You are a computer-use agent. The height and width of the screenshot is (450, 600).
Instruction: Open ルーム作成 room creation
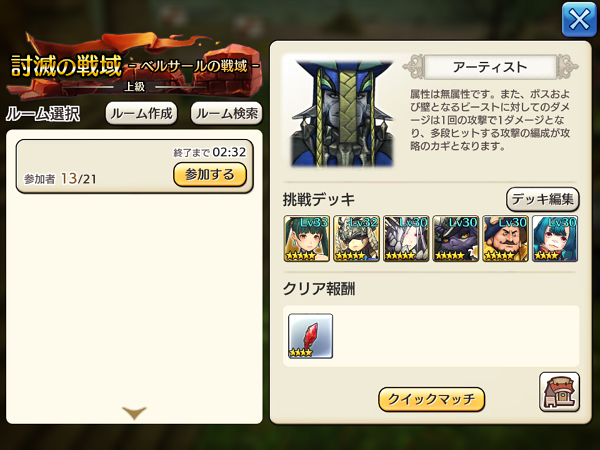click(x=141, y=113)
